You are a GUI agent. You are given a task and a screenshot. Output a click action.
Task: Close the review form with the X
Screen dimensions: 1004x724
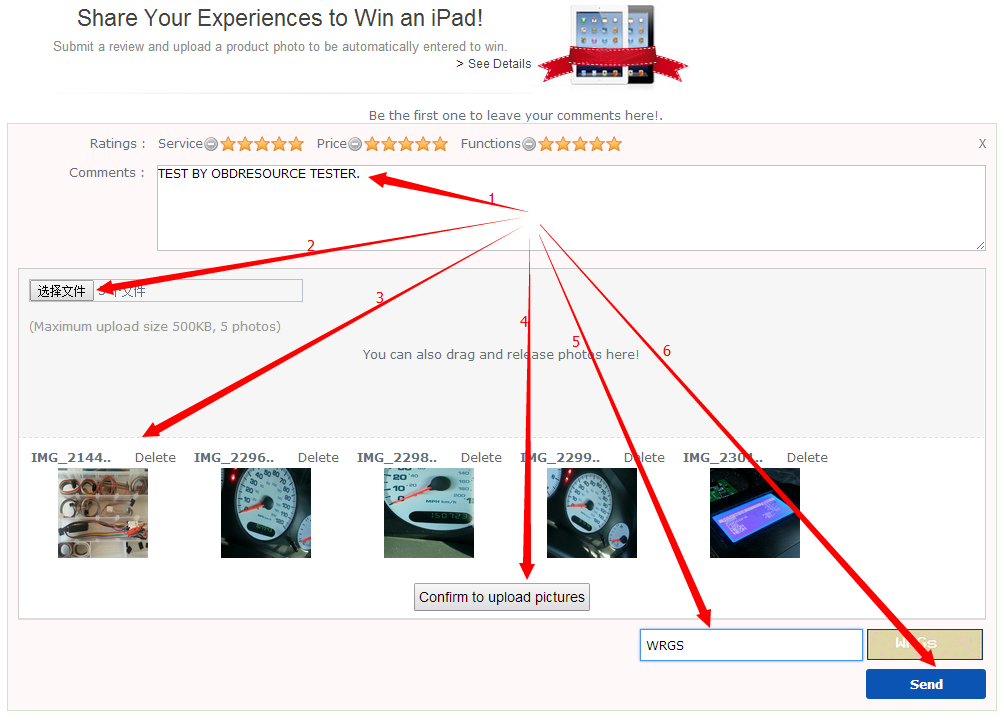click(982, 144)
